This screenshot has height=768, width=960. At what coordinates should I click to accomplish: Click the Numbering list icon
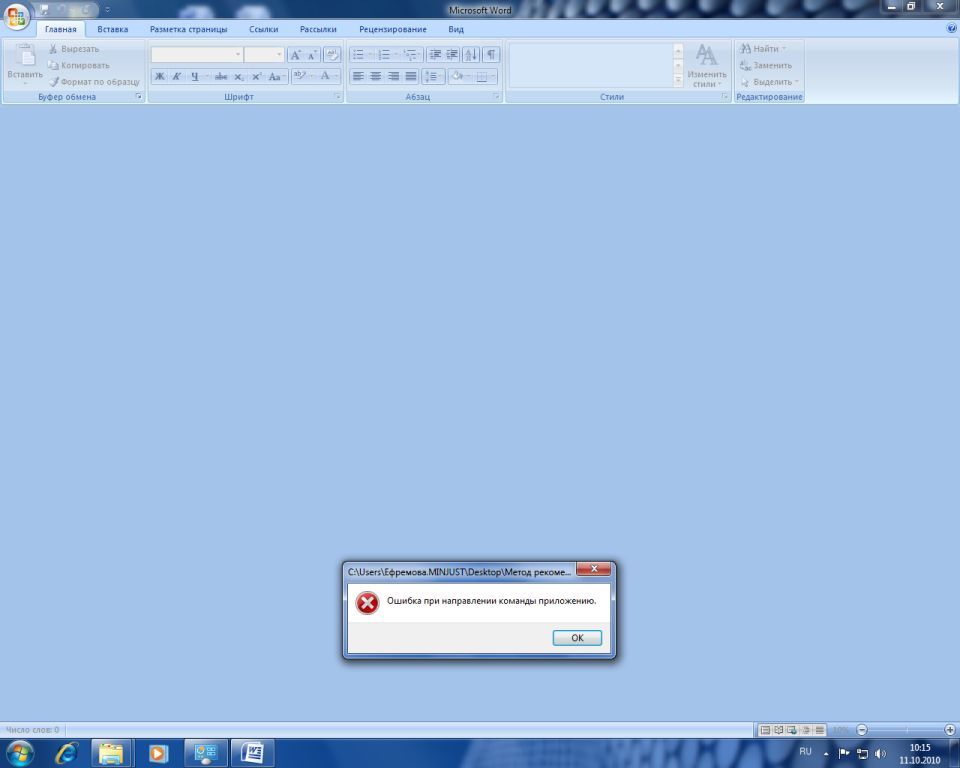[x=384, y=55]
